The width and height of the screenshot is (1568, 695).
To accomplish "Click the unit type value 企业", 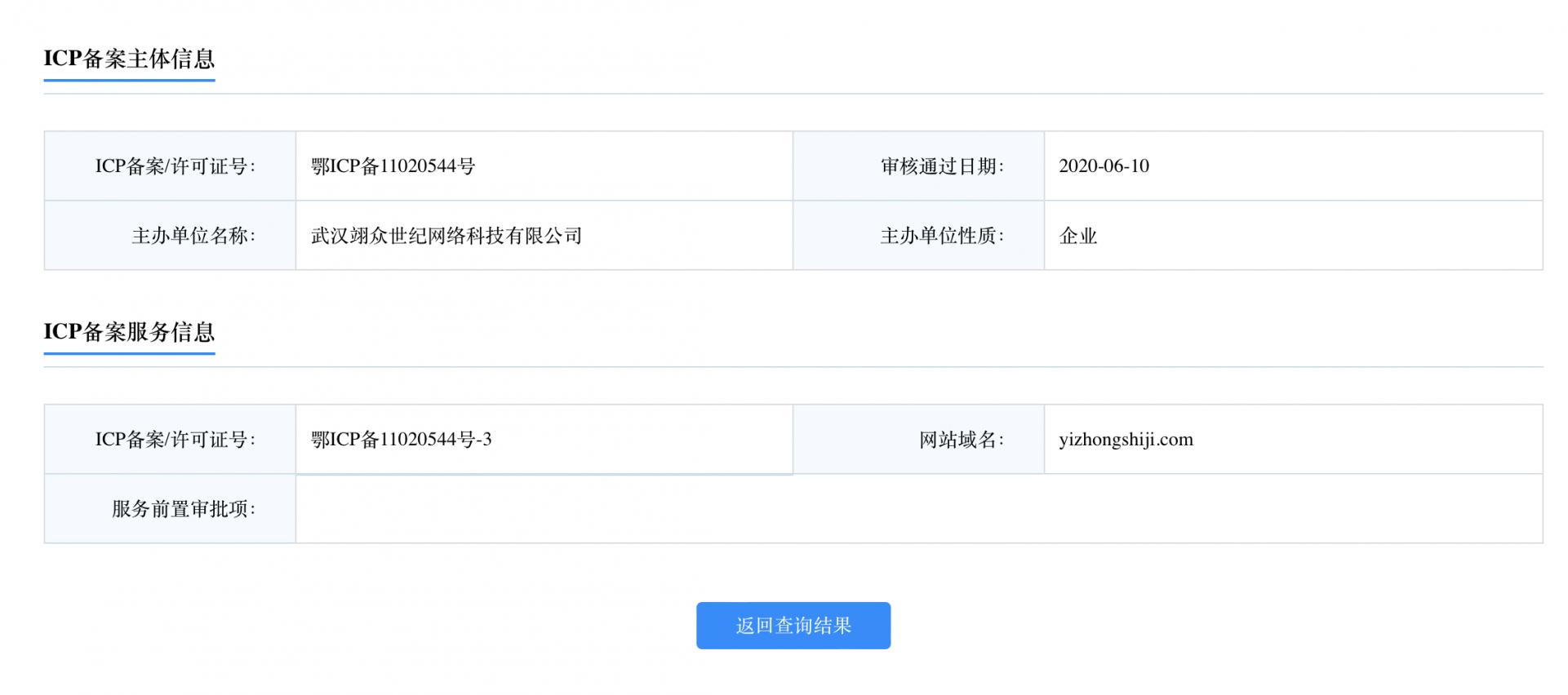I will 1078,236.
